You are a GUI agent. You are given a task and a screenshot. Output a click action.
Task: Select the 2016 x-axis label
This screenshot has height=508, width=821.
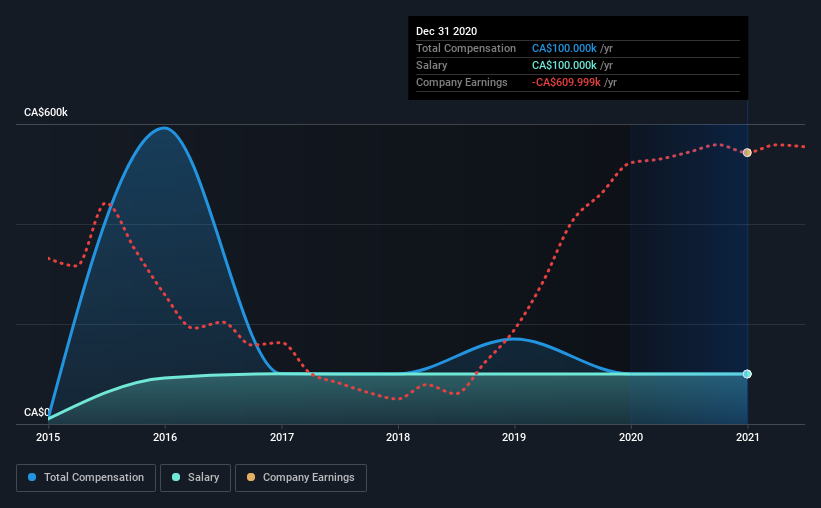[x=165, y=437]
